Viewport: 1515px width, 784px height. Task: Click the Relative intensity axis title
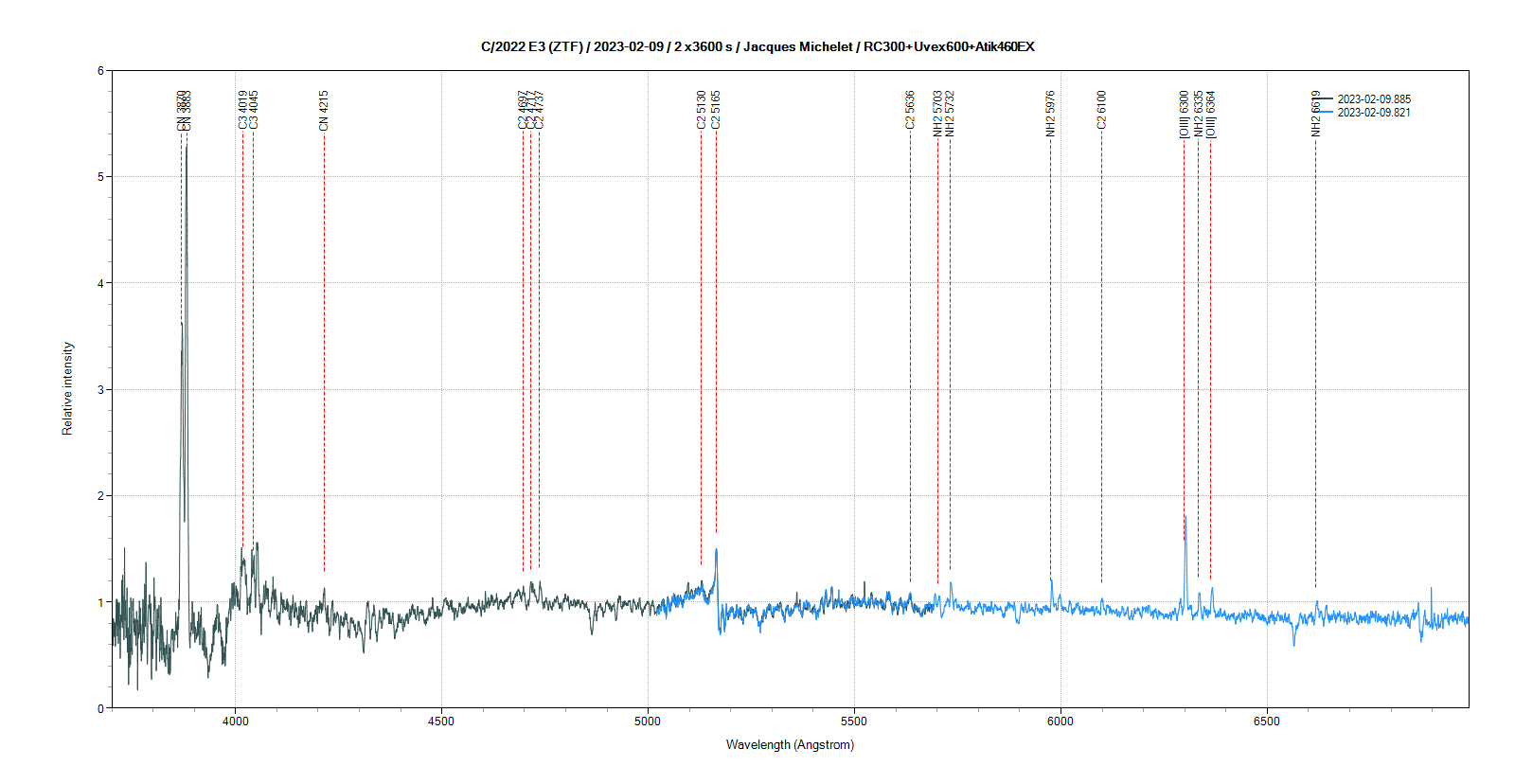67,388
